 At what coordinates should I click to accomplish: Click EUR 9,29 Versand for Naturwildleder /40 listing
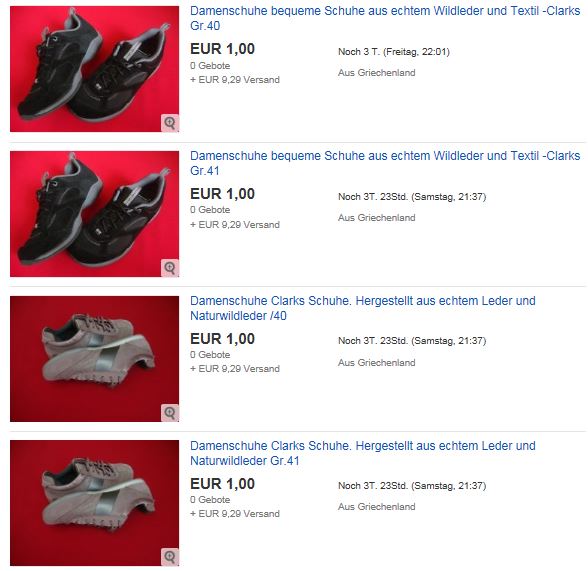pos(235,369)
